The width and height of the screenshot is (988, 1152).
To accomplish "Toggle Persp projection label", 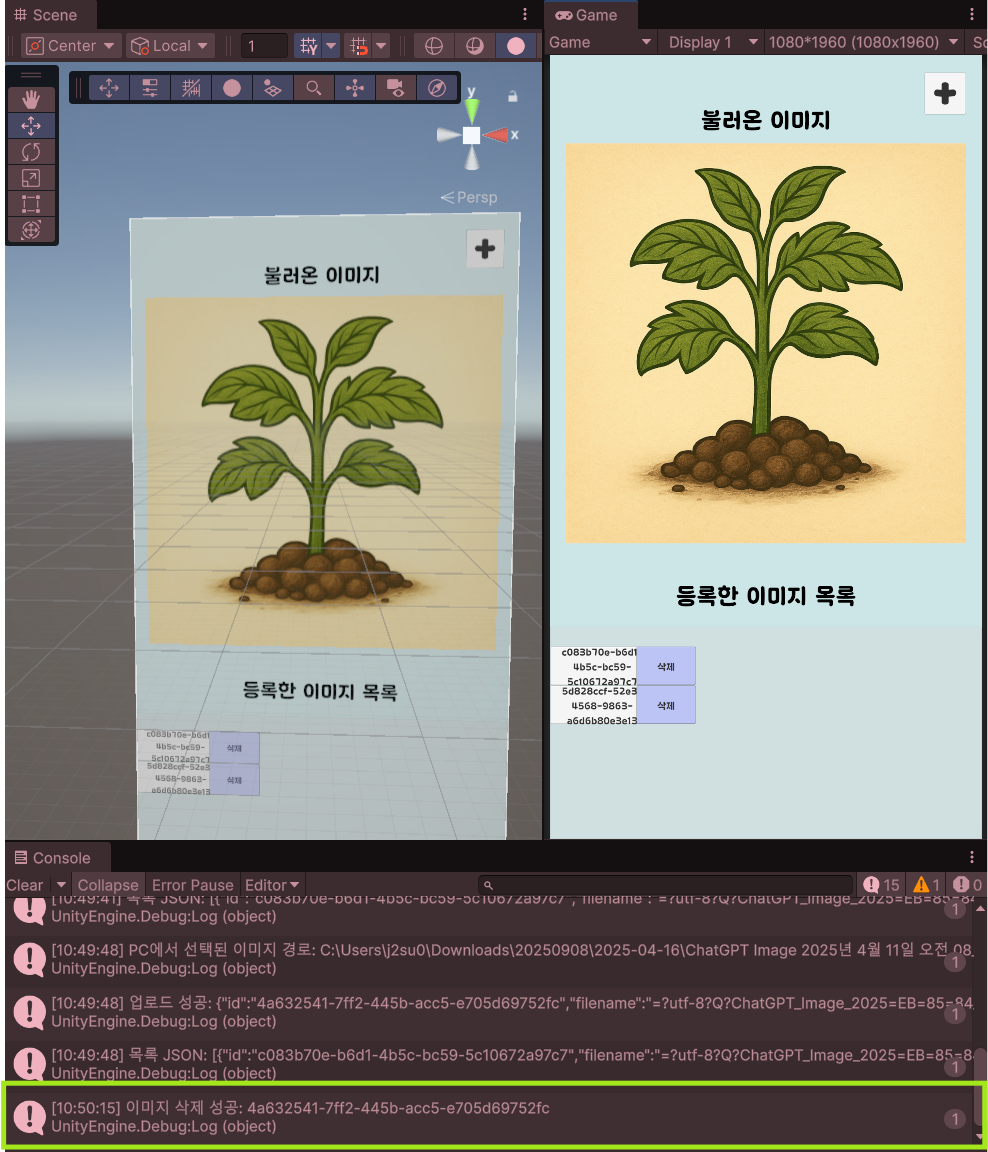I will [469, 198].
